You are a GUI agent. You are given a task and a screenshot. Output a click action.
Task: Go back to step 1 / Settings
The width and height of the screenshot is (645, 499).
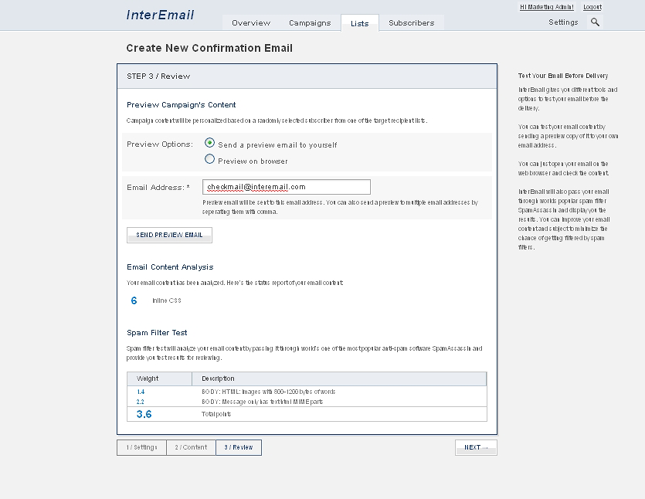pyautogui.click(x=141, y=447)
